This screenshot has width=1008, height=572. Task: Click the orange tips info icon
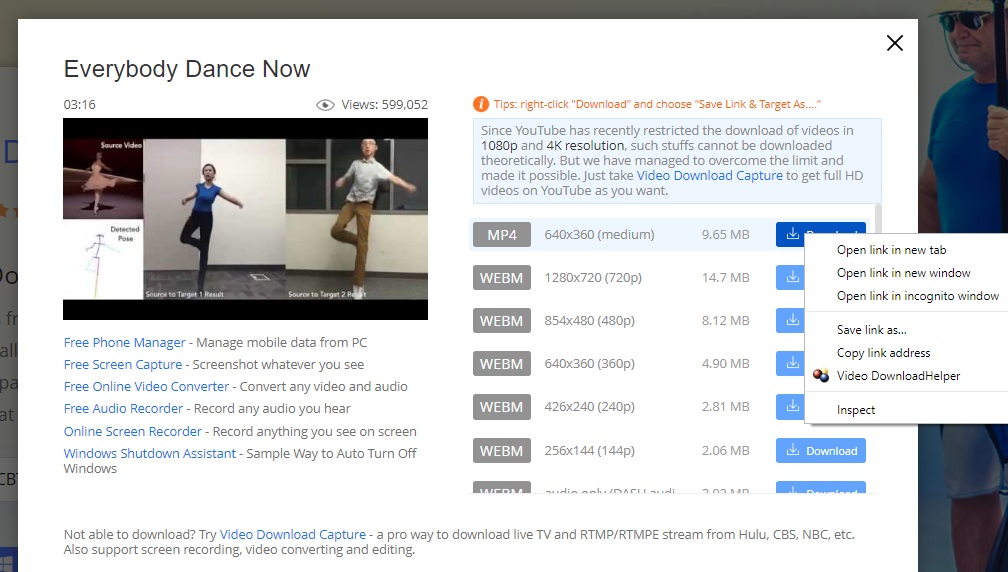point(480,104)
